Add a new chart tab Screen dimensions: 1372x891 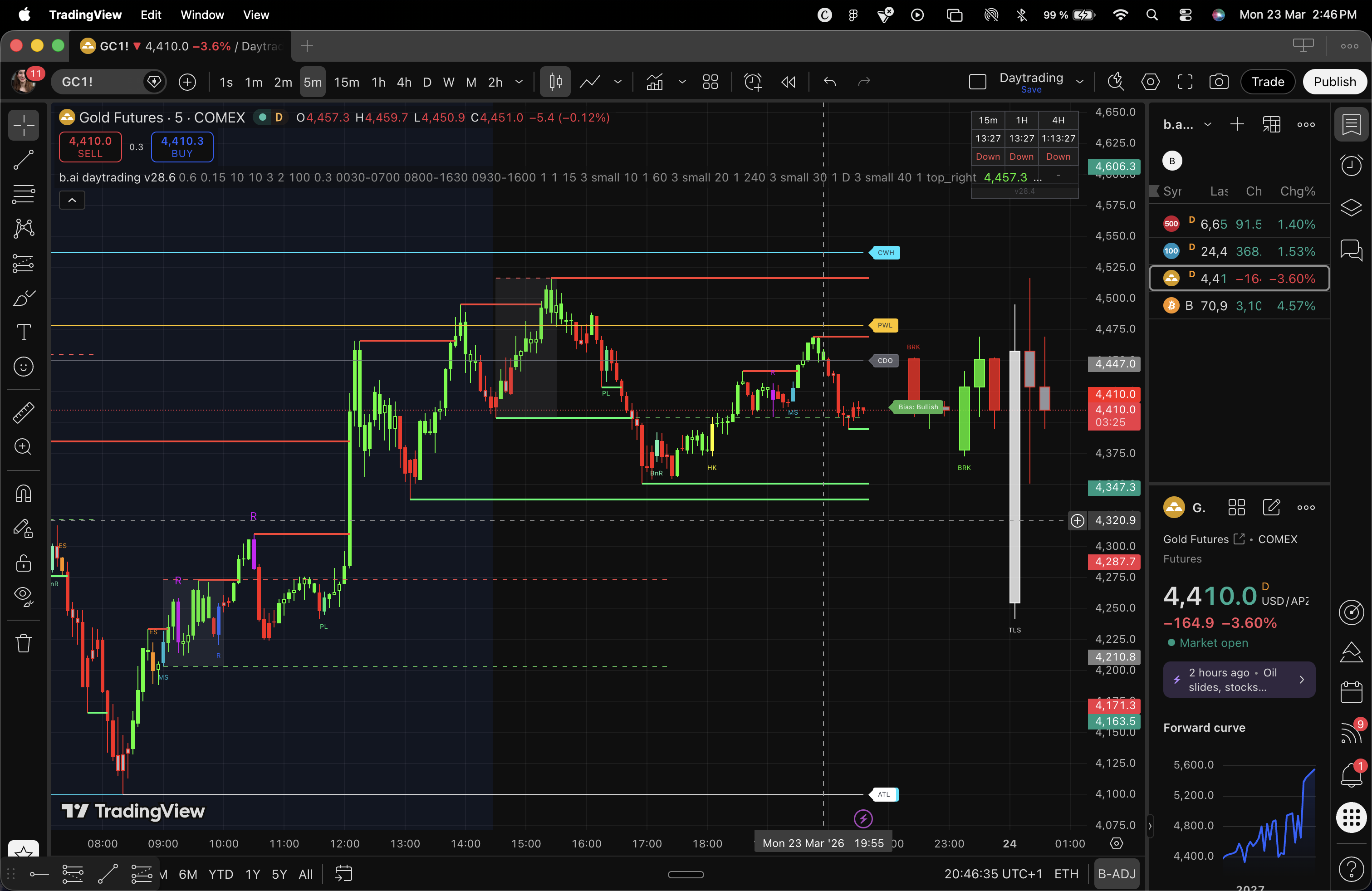307,46
